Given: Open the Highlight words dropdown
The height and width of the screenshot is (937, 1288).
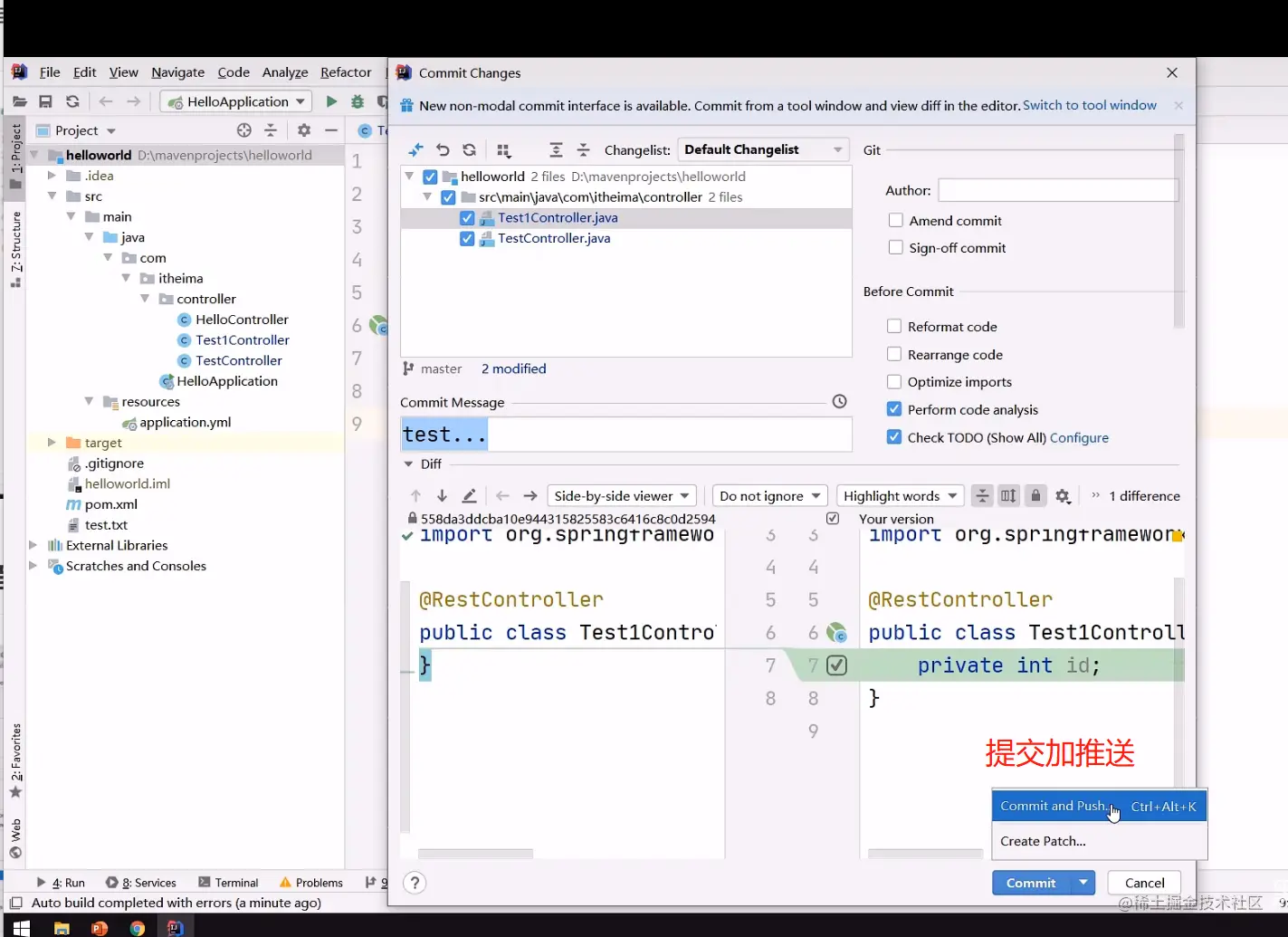Looking at the screenshot, I should [900, 496].
